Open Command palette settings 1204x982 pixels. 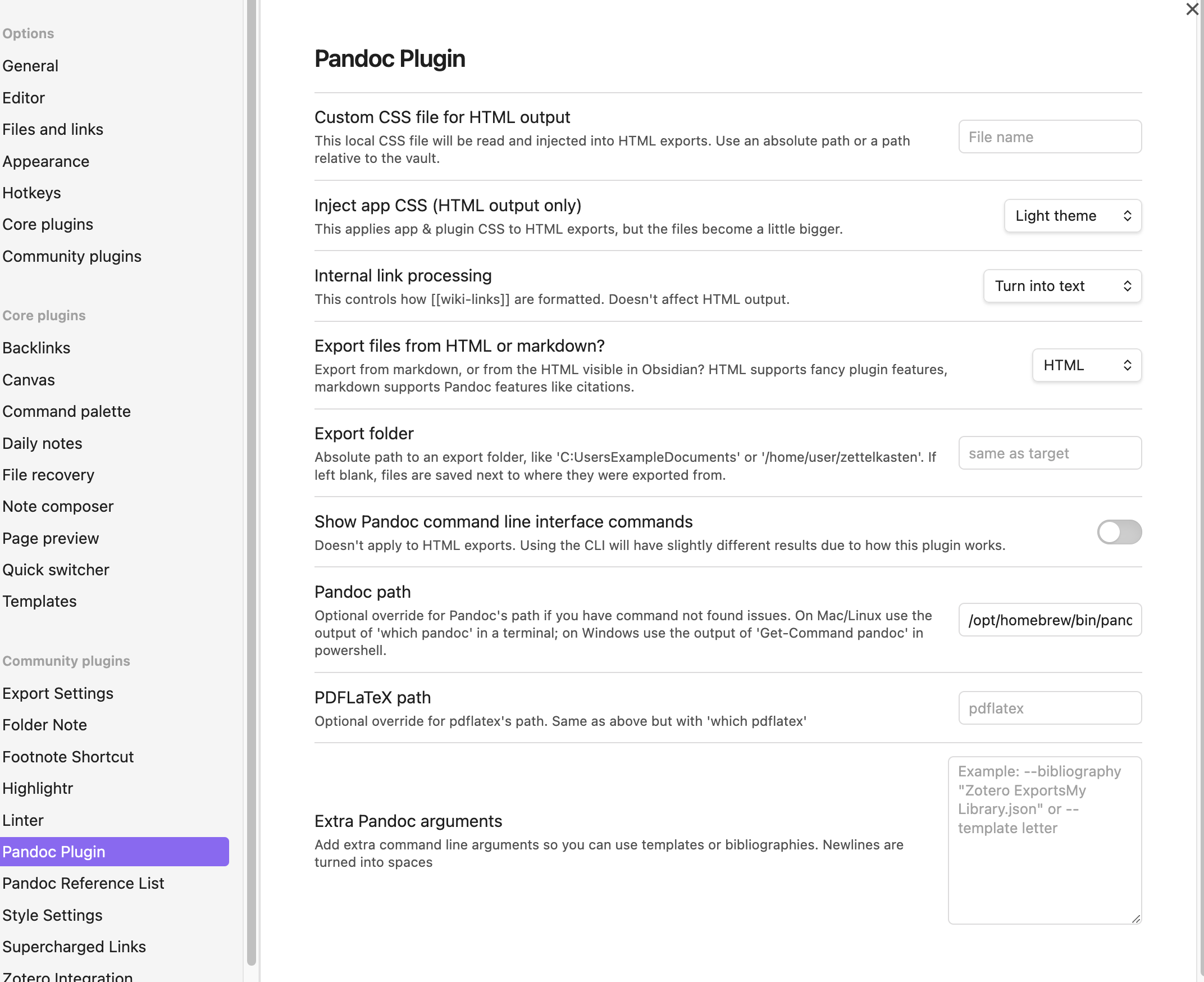tap(66, 411)
